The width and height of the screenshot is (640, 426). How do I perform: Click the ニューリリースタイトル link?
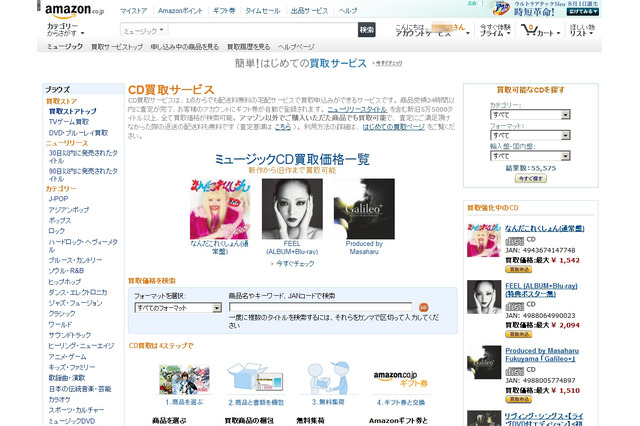[357, 109]
